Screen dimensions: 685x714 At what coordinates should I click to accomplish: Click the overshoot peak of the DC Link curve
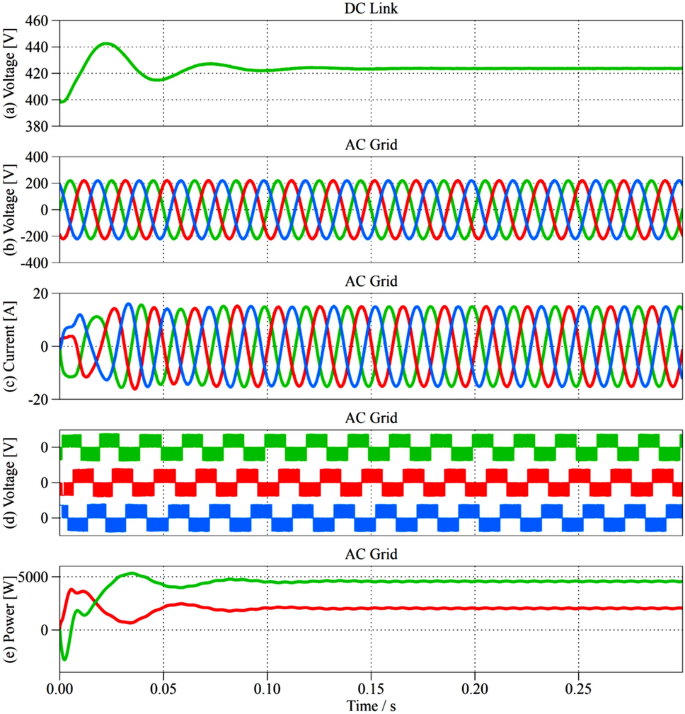(106, 44)
